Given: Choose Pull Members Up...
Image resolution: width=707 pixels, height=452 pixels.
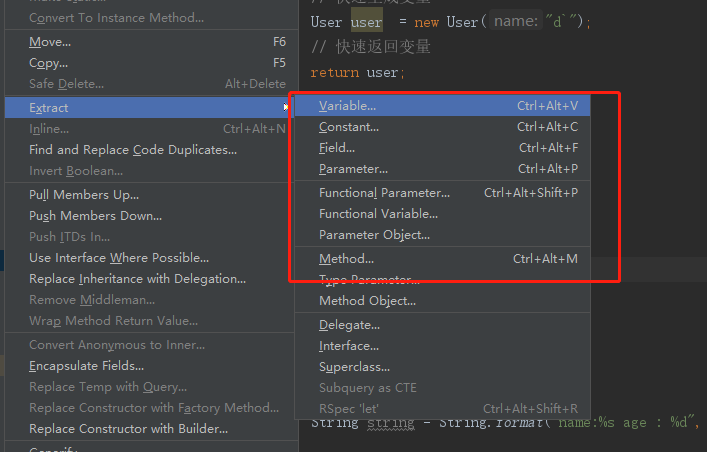Looking at the screenshot, I should (x=149, y=195).
